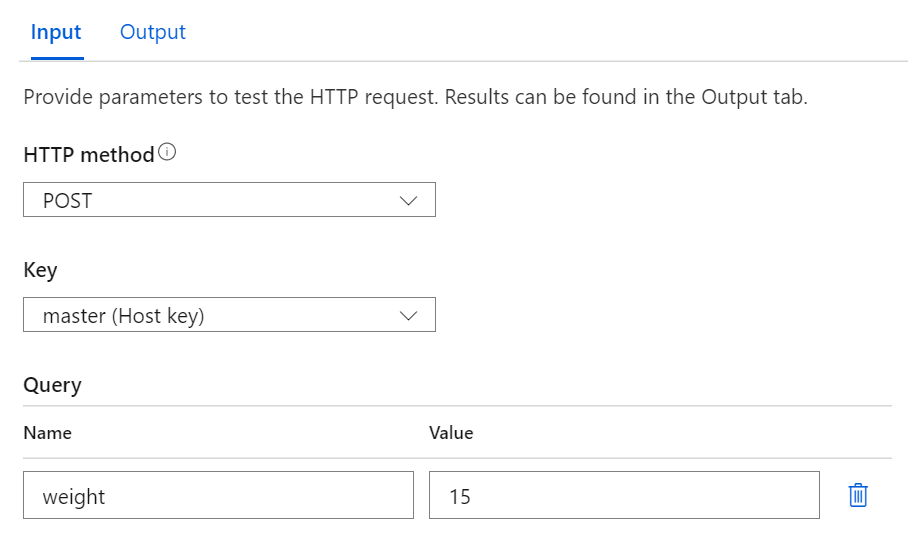Click the query value field containing 15
908x537 pixels.
pos(624,496)
